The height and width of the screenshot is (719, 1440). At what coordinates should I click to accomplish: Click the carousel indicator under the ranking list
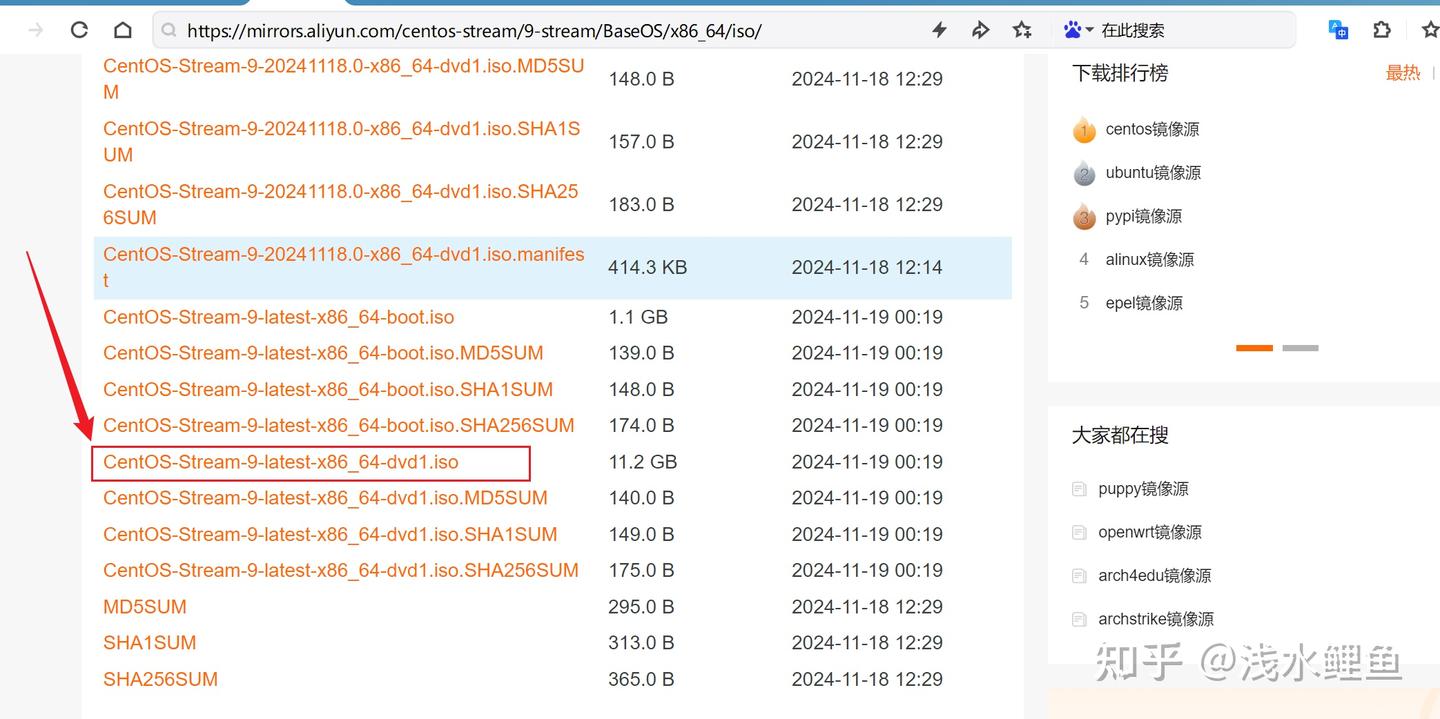tap(1254, 347)
